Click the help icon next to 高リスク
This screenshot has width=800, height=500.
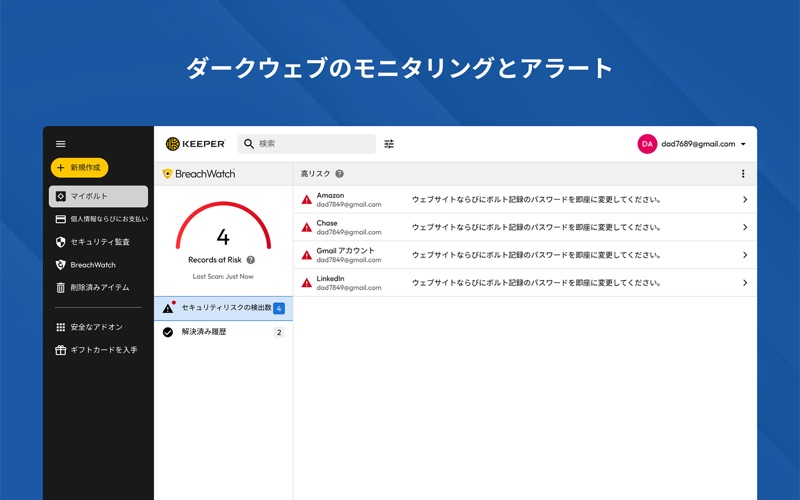(339, 174)
